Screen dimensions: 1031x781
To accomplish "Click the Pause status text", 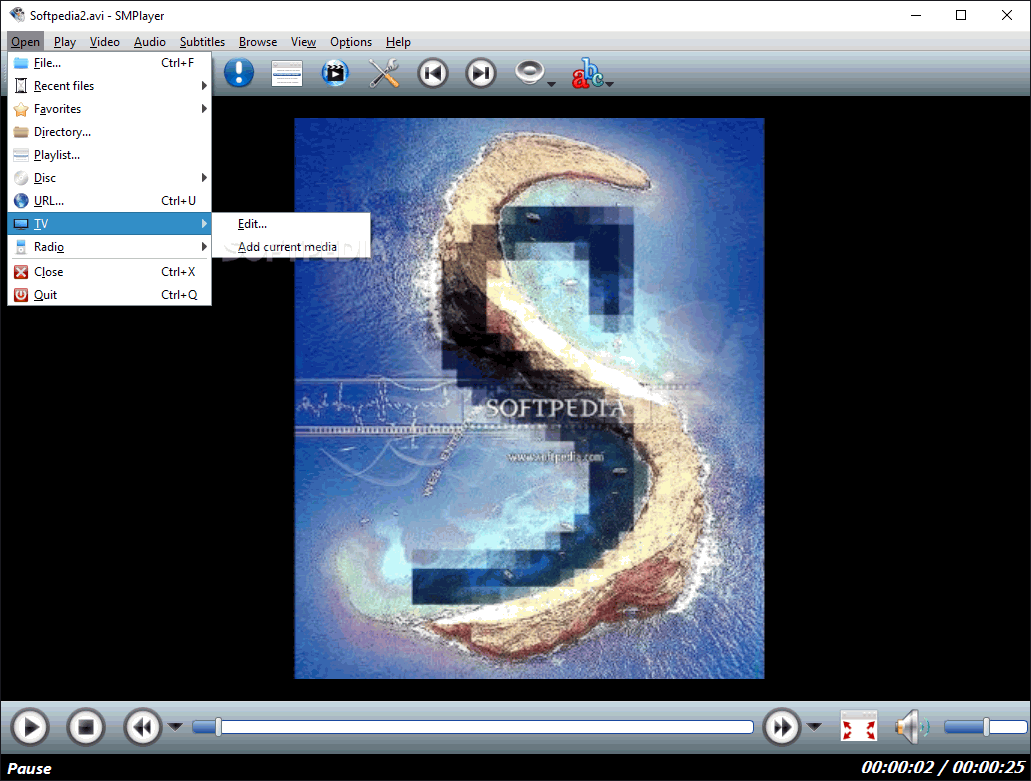I will tap(29, 769).
